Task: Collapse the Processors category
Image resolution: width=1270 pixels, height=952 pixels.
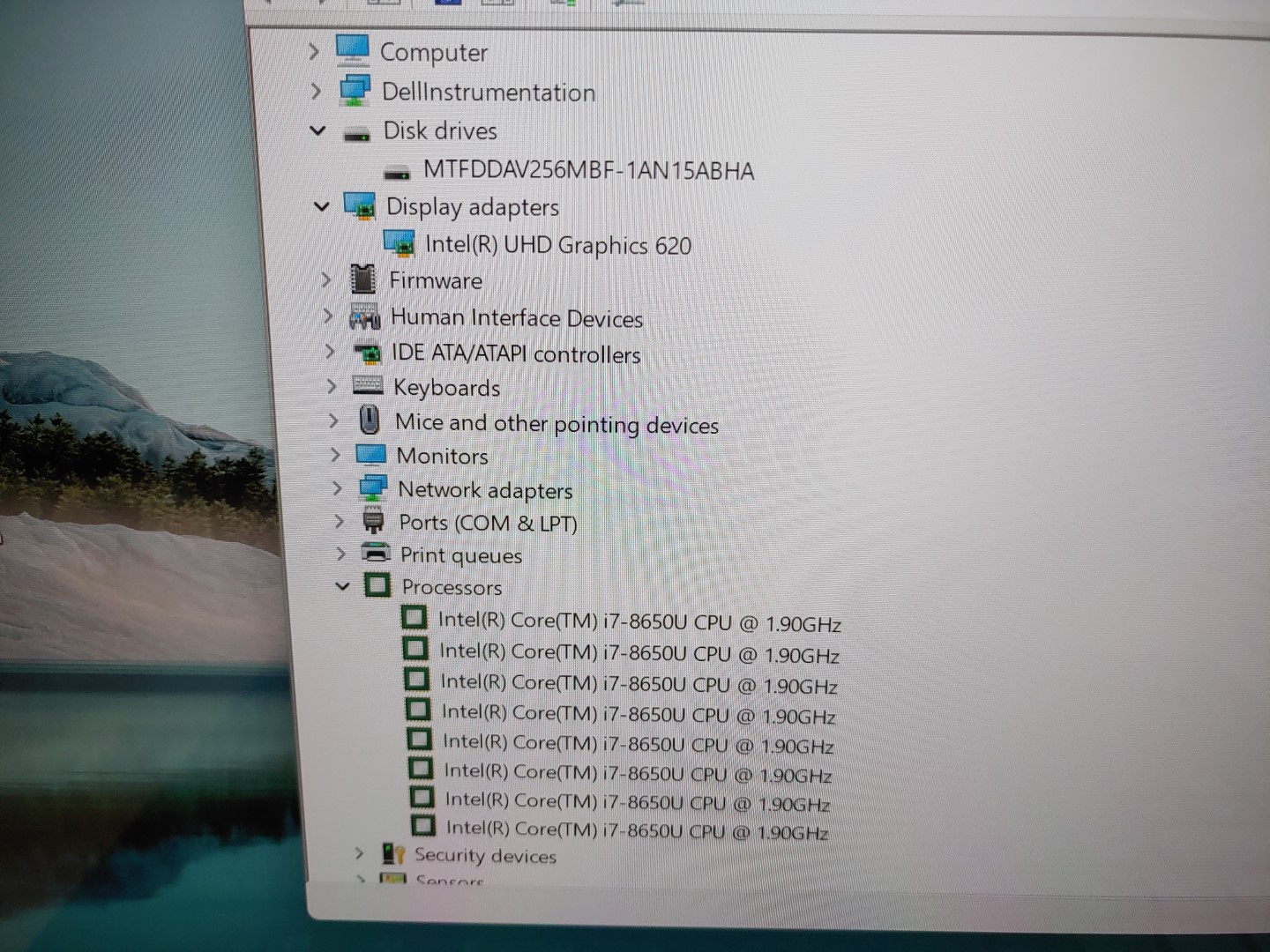Action: tap(343, 585)
